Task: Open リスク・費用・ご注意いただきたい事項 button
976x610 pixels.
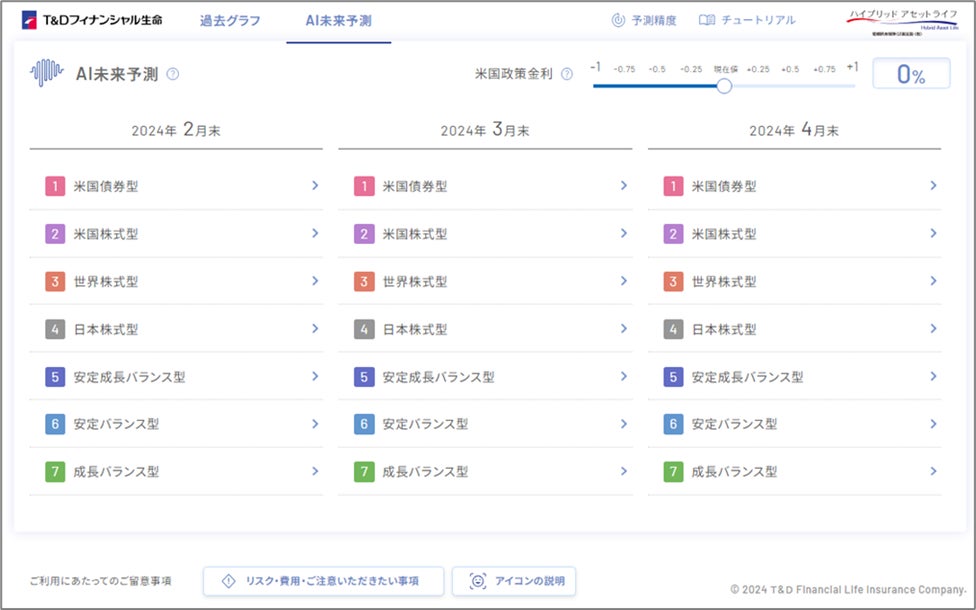Action: click(323, 581)
